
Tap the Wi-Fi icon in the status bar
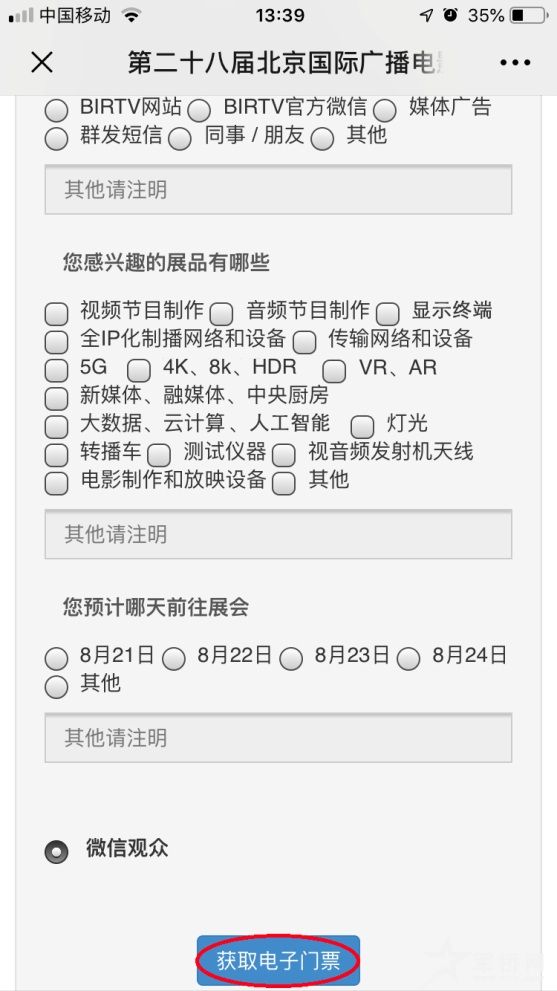point(132,15)
